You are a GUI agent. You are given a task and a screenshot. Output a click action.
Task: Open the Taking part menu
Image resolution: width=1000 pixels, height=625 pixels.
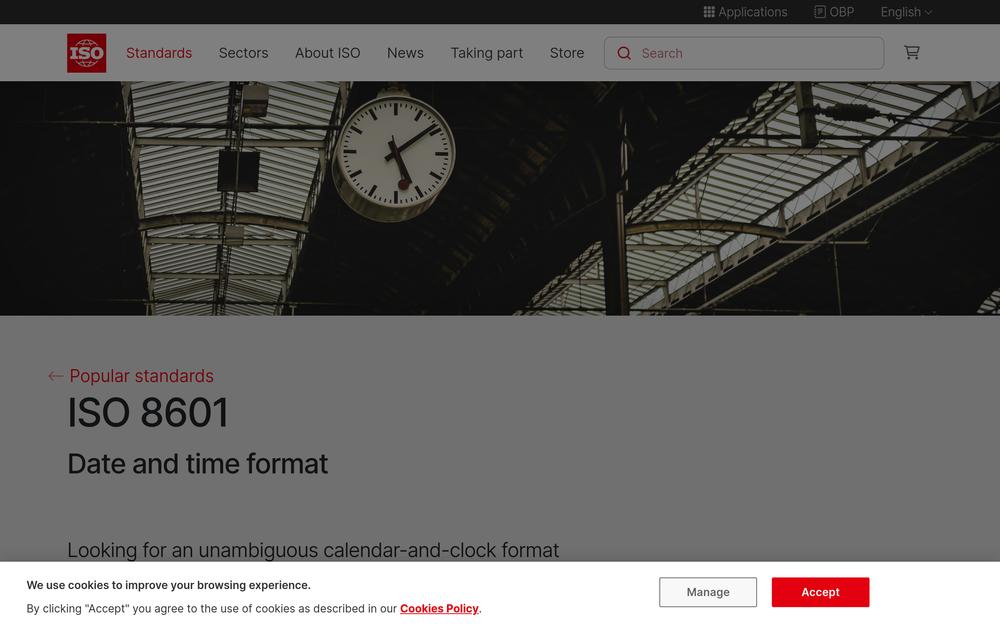click(487, 53)
